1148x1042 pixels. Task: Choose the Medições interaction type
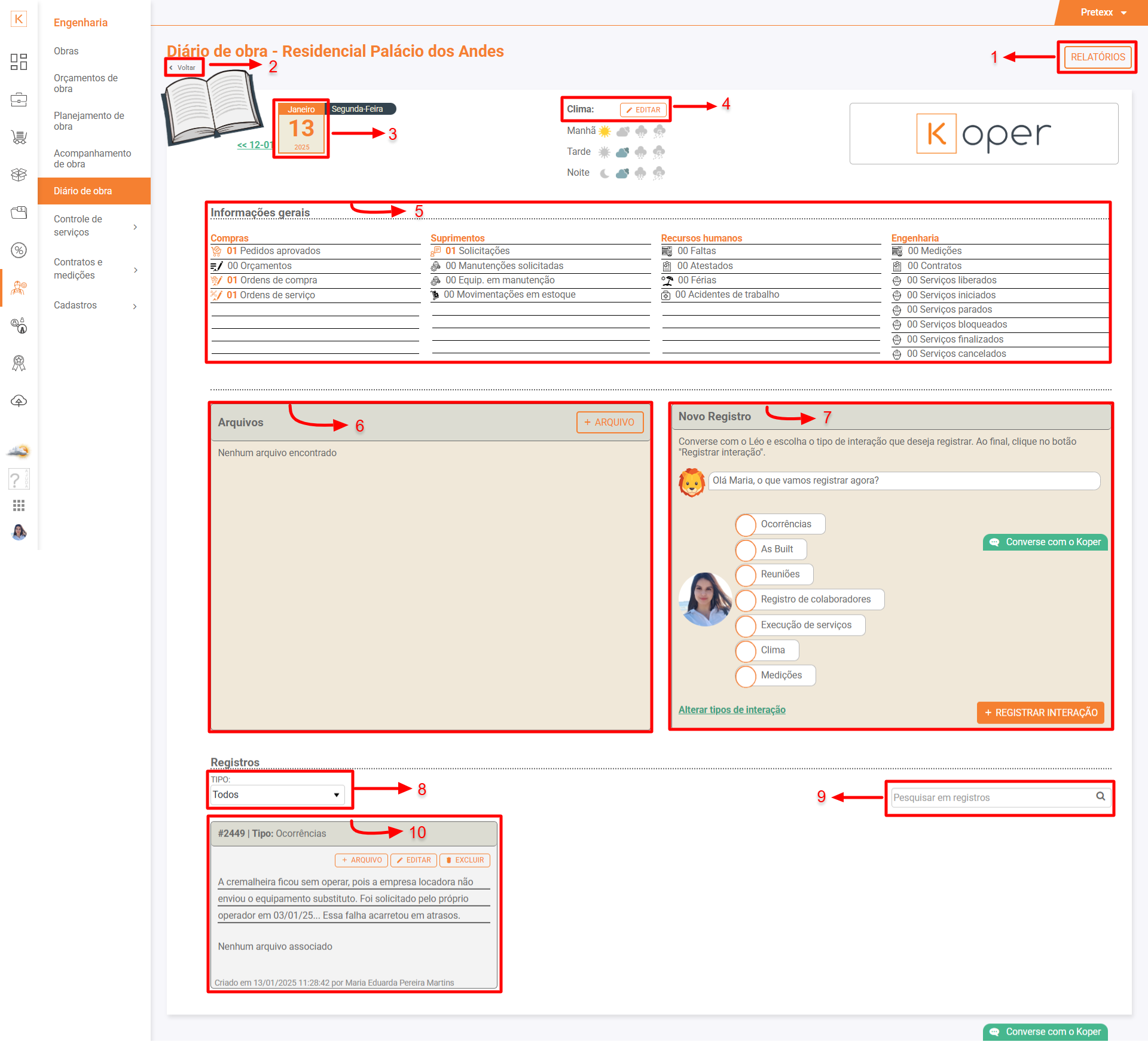click(746, 676)
